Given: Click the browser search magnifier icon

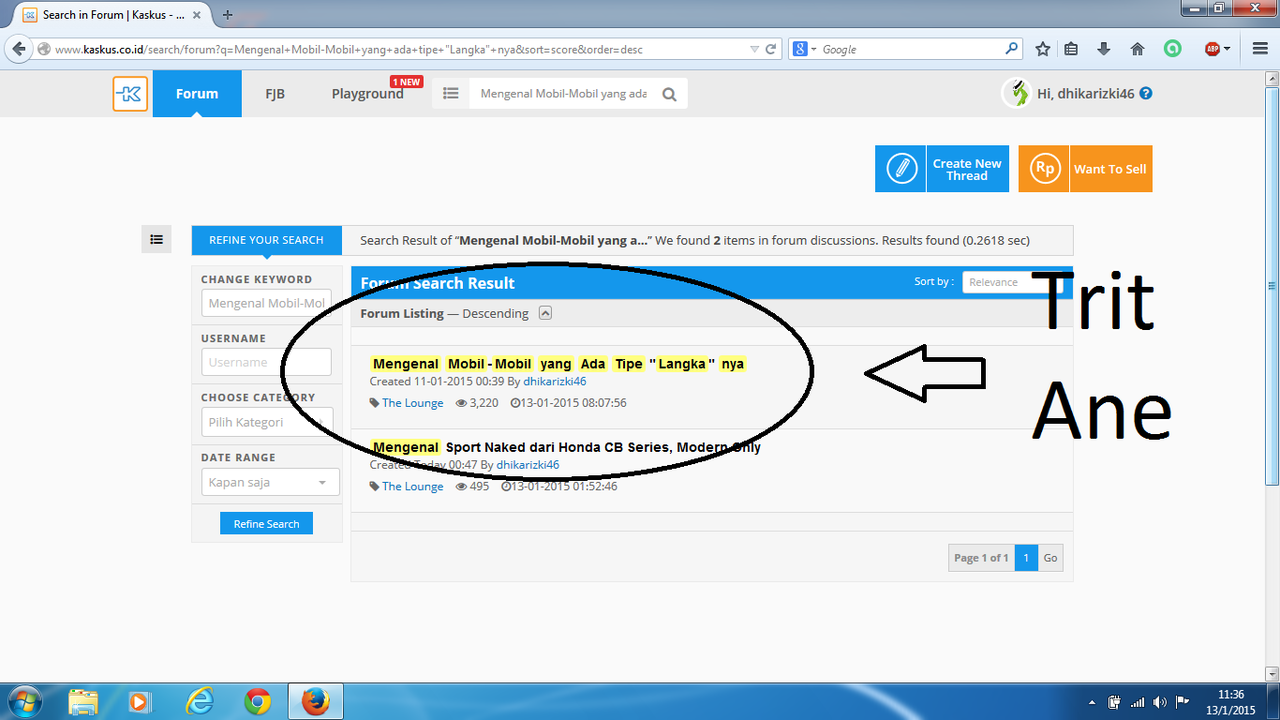Looking at the screenshot, I should pyautogui.click(x=1012, y=49).
